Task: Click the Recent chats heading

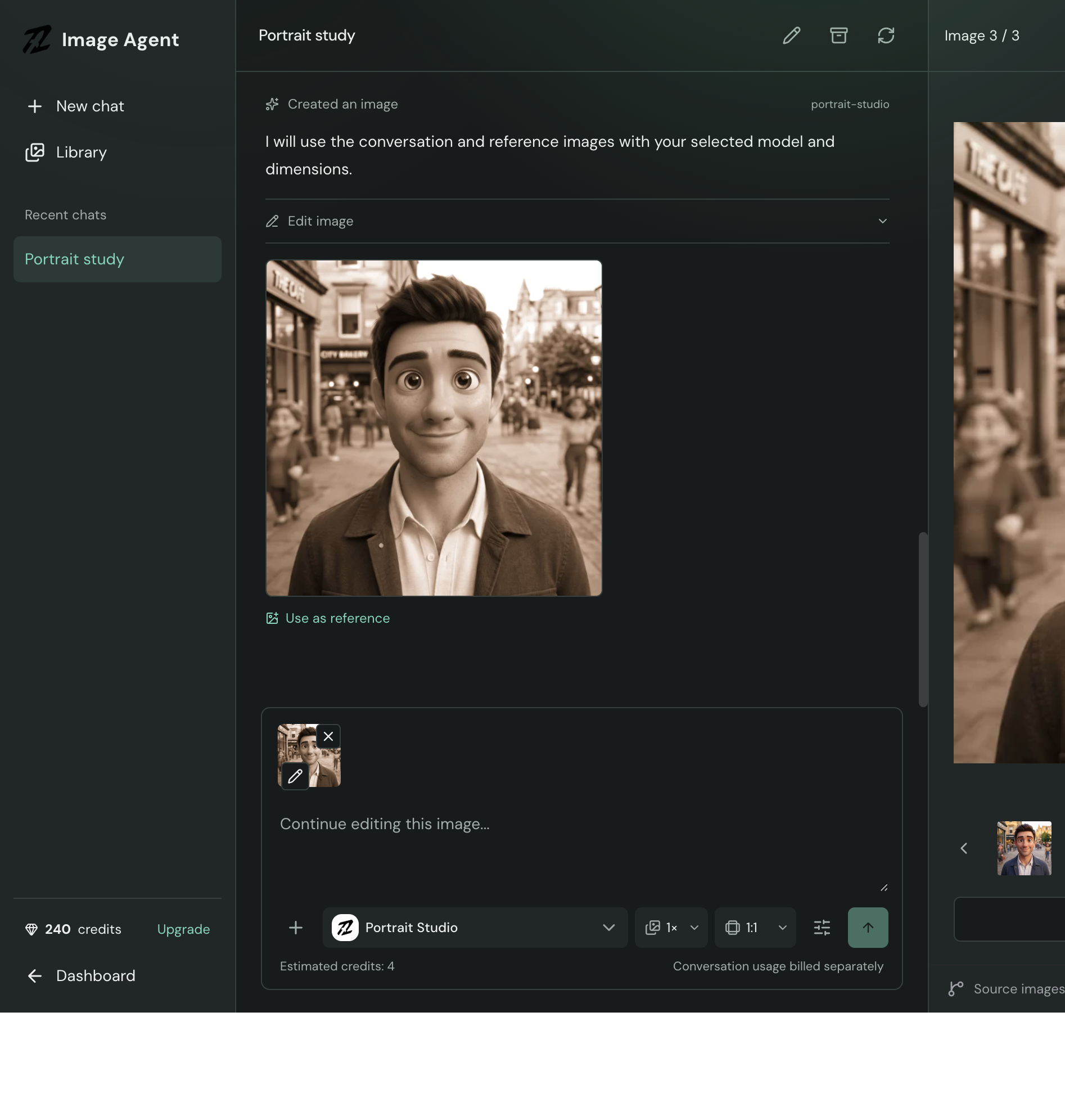Action: (x=65, y=215)
